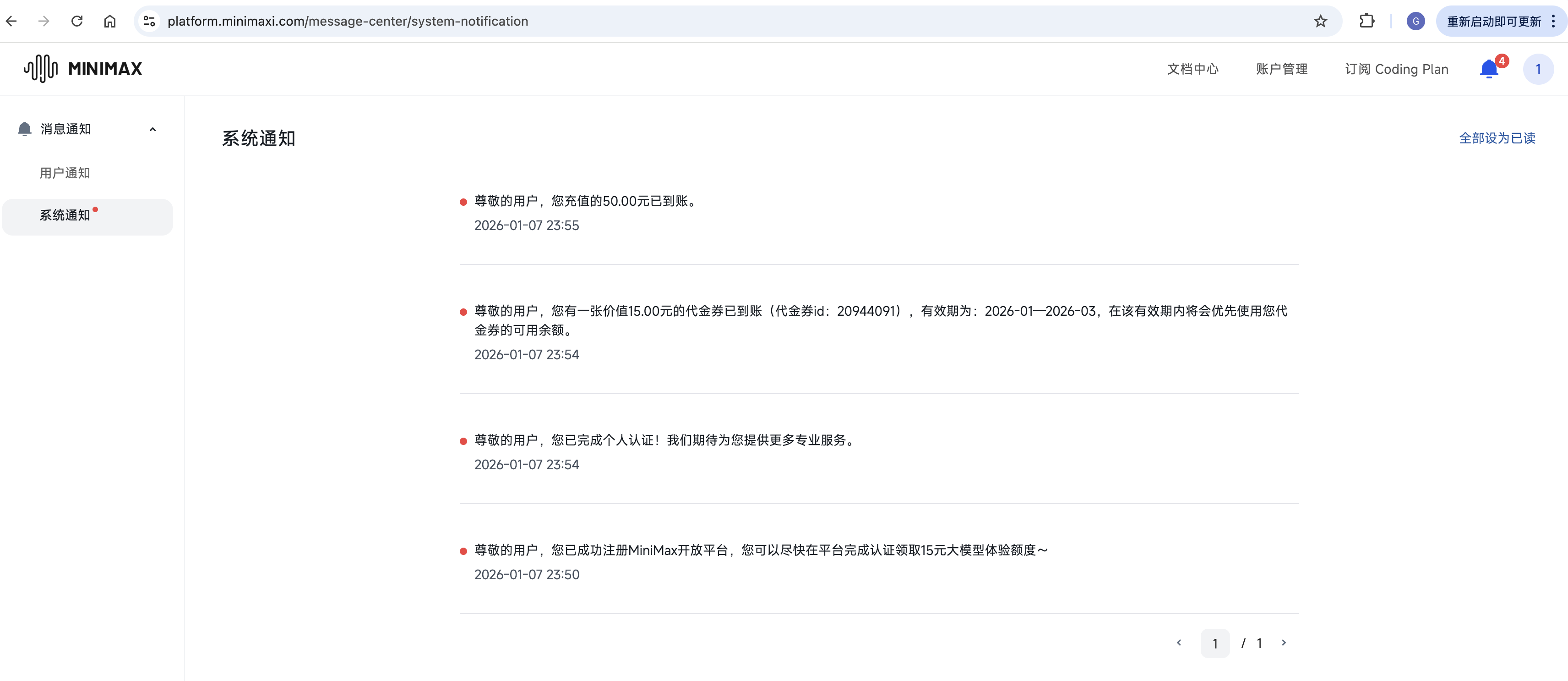This screenshot has width=1568, height=681.
Task: Click the site information icon in address bar
Action: click(149, 22)
